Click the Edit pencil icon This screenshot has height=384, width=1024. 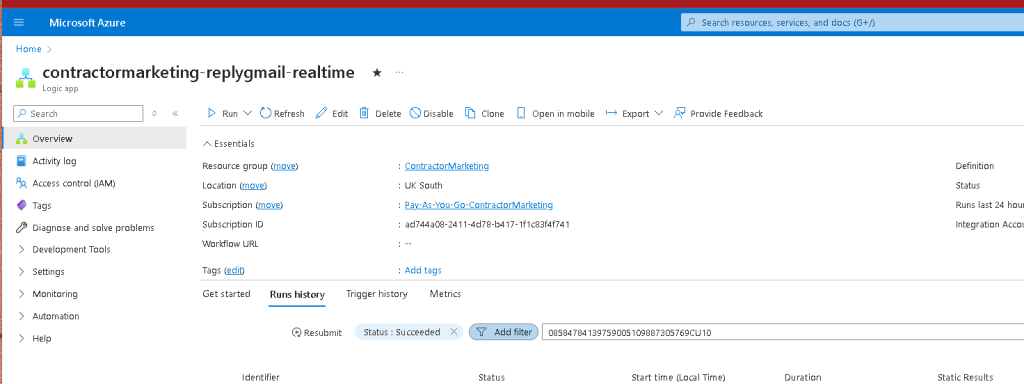[321, 113]
